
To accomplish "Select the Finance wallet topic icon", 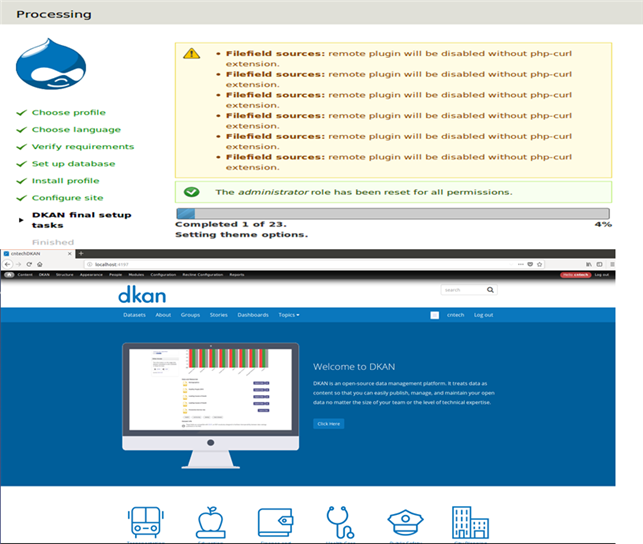I will (275, 522).
